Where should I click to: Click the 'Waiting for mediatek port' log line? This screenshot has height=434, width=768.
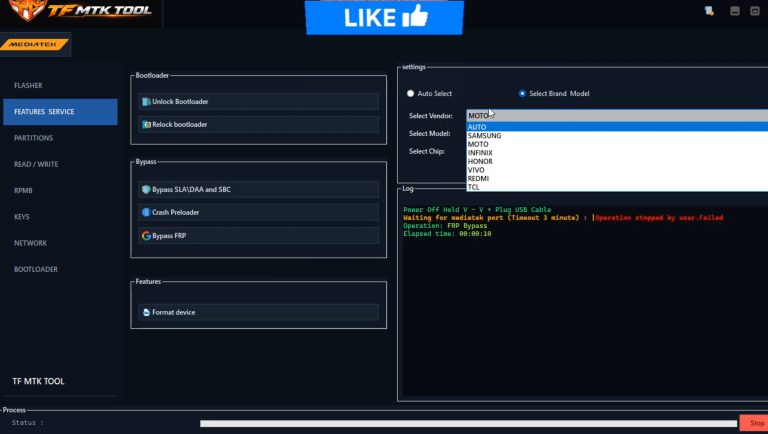pyautogui.click(x=495, y=217)
